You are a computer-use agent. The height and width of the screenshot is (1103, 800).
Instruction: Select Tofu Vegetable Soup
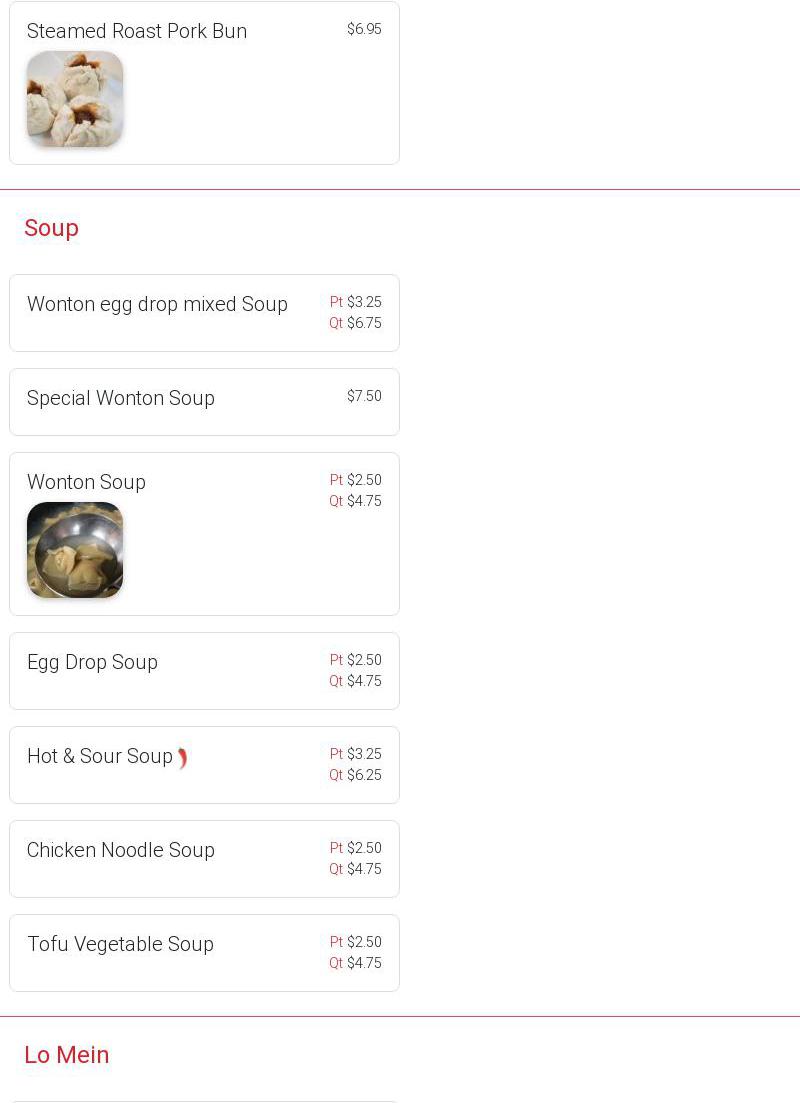pyautogui.click(x=120, y=944)
